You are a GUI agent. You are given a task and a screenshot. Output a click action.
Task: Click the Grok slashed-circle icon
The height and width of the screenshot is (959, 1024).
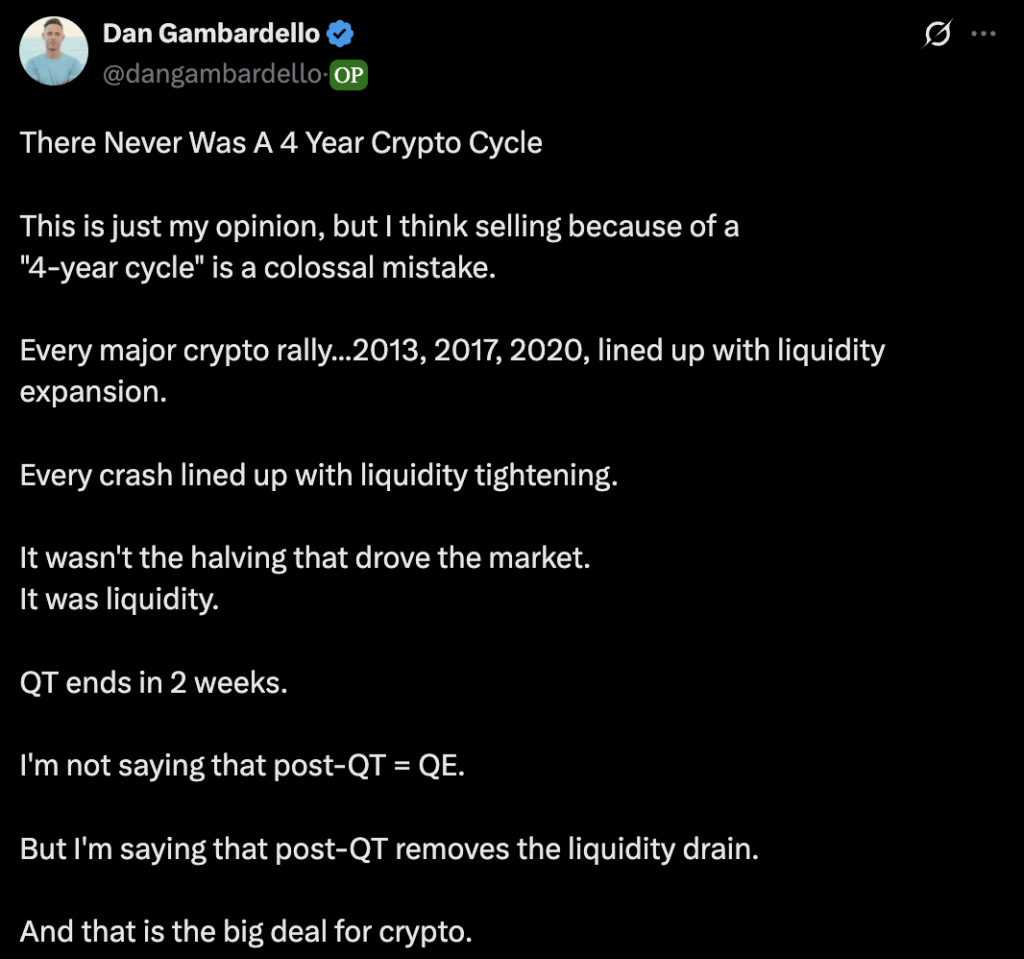click(x=937, y=35)
